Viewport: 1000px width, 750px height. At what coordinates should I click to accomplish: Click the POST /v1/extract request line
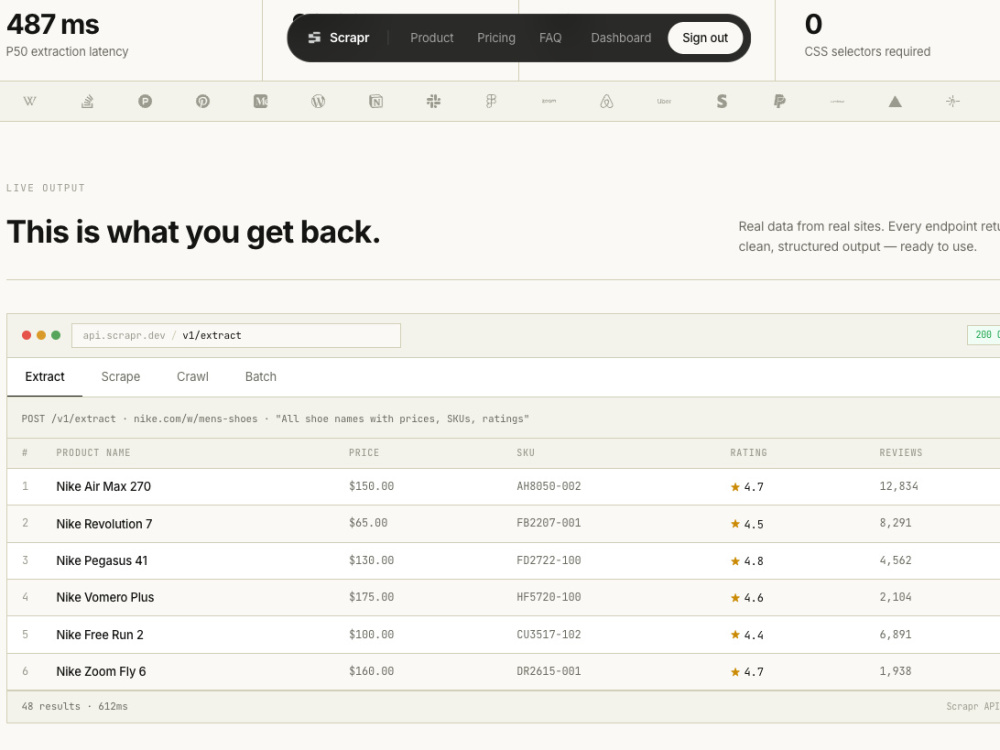point(276,419)
